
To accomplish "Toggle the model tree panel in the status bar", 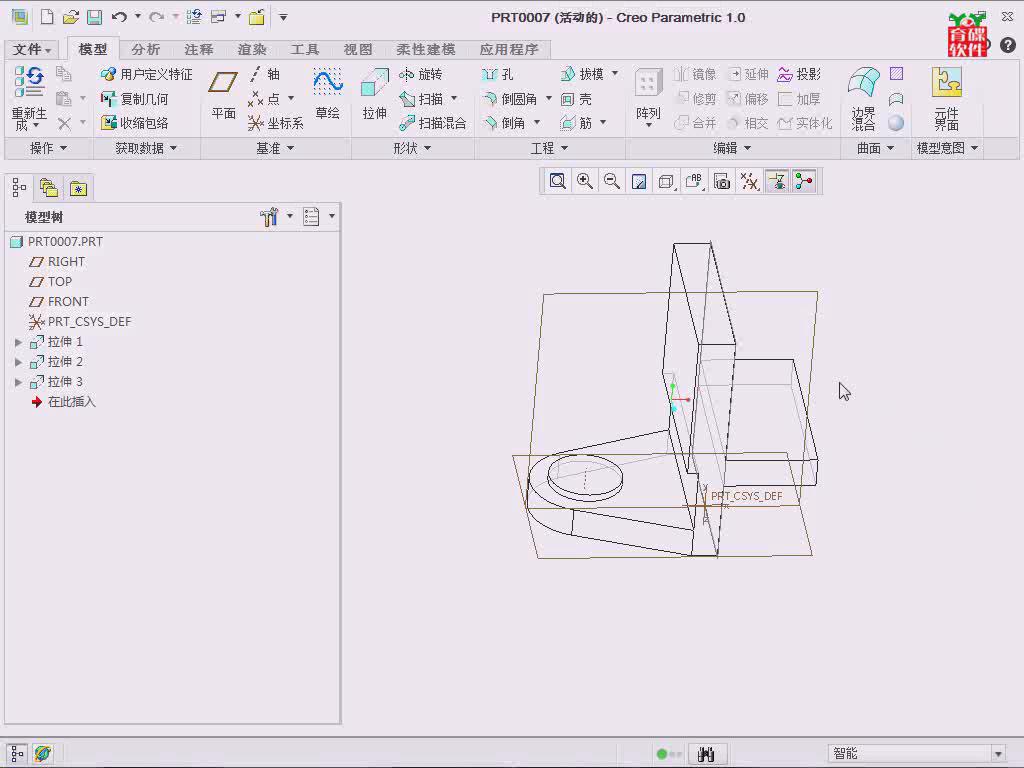I will tap(17, 754).
